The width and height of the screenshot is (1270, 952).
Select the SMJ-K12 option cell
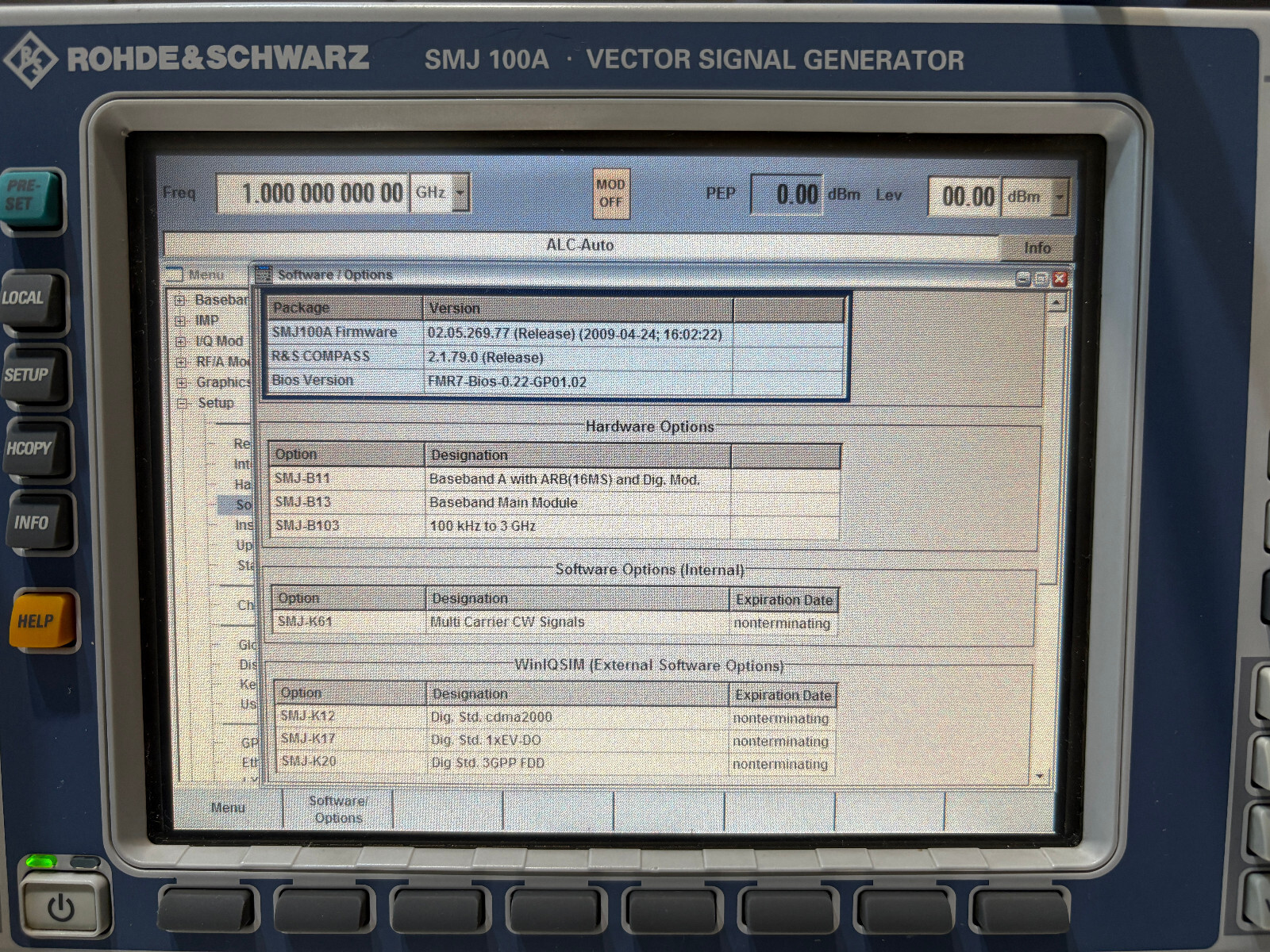coord(352,716)
